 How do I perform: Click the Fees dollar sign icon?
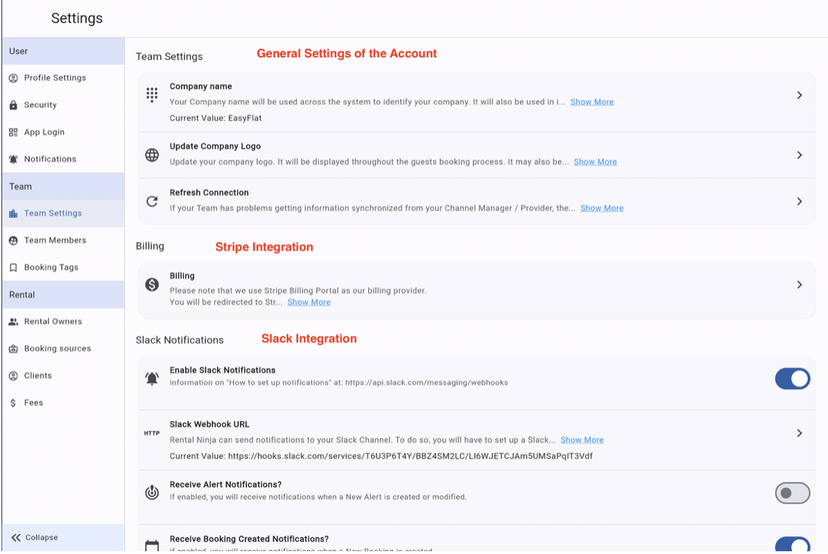point(14,403)
